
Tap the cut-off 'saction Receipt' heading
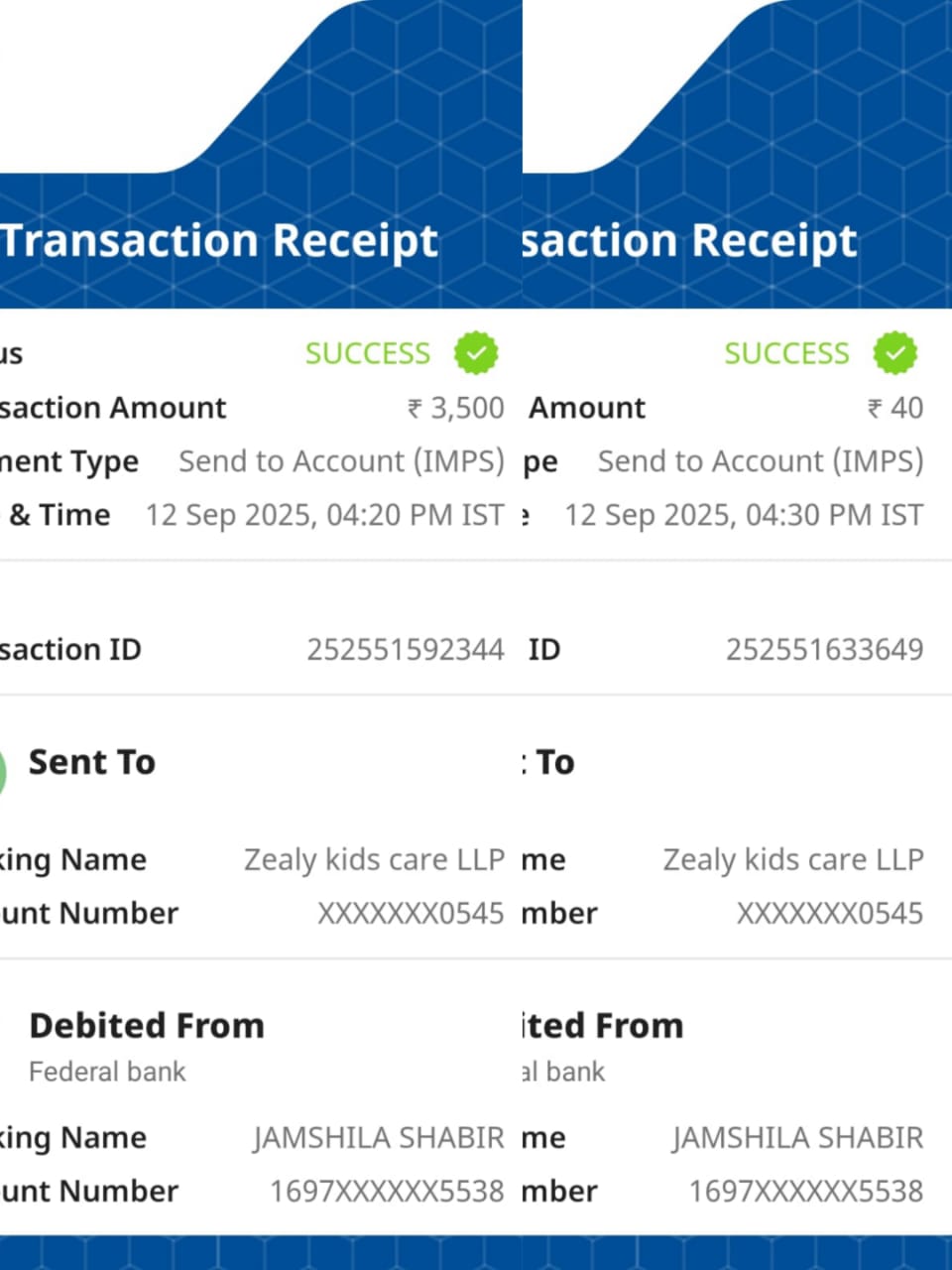[x=689, y=241]
